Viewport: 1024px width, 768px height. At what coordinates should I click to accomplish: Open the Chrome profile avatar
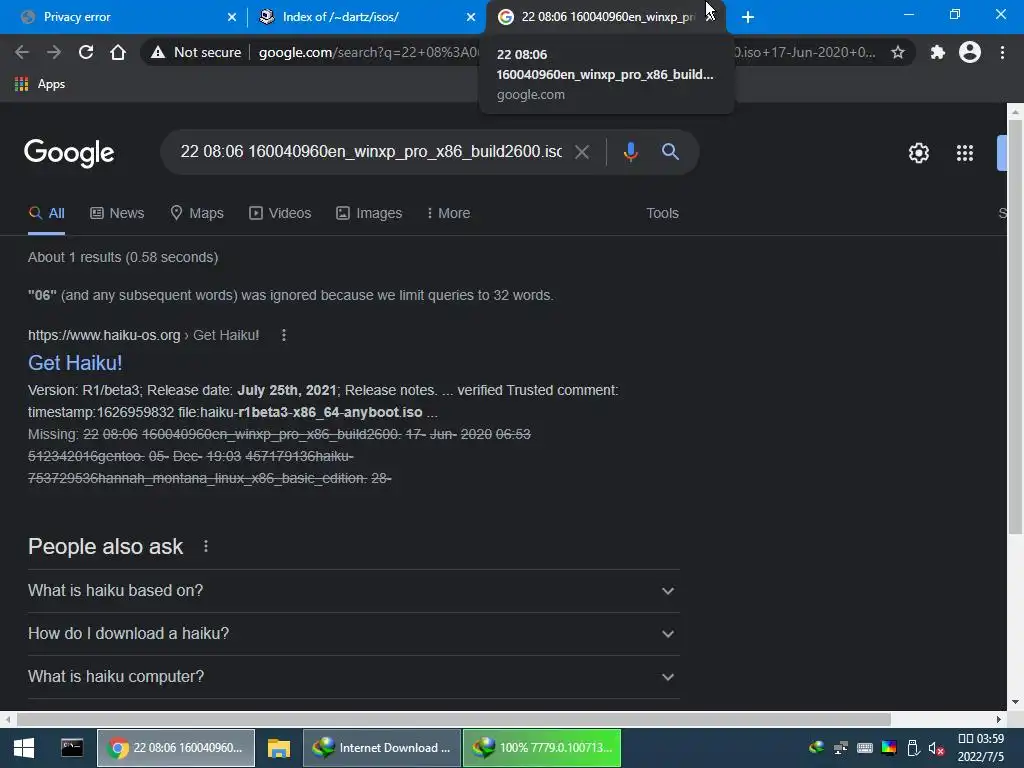[x=970, y=52]
